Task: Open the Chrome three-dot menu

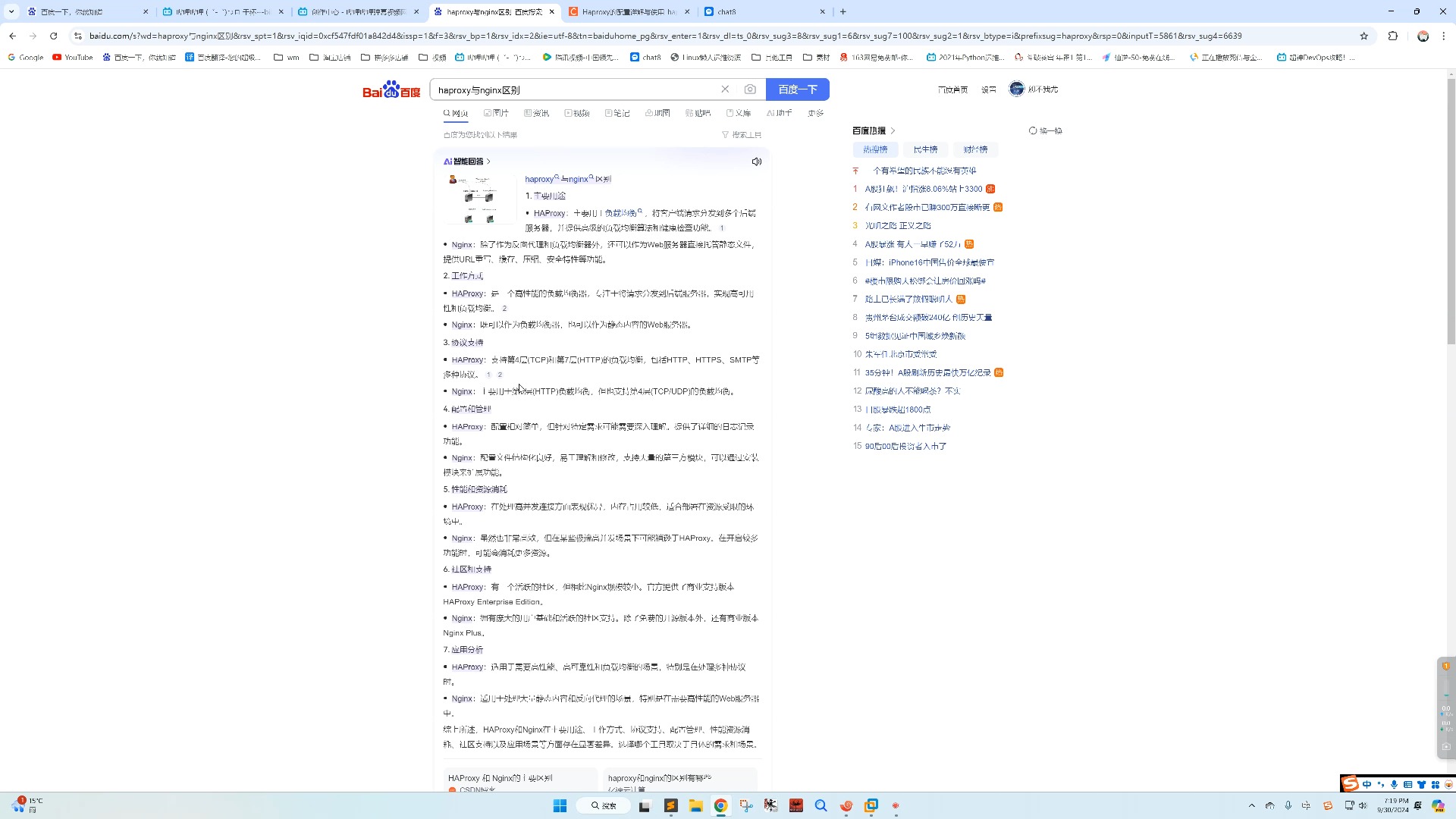Action: [1443, 36]
